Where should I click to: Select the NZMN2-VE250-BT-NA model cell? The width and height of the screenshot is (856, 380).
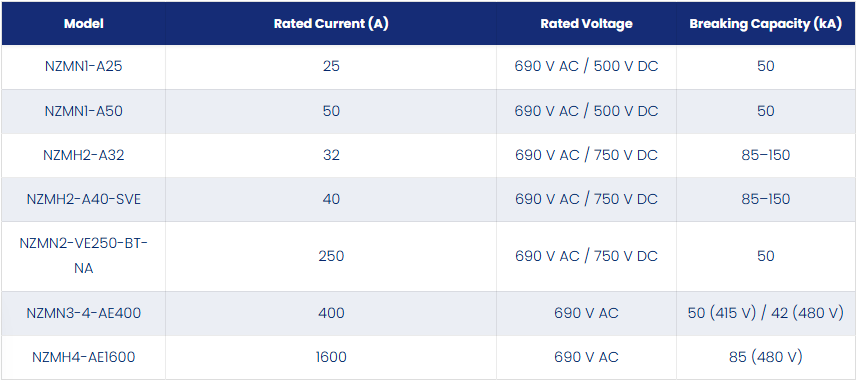point(84,256)
